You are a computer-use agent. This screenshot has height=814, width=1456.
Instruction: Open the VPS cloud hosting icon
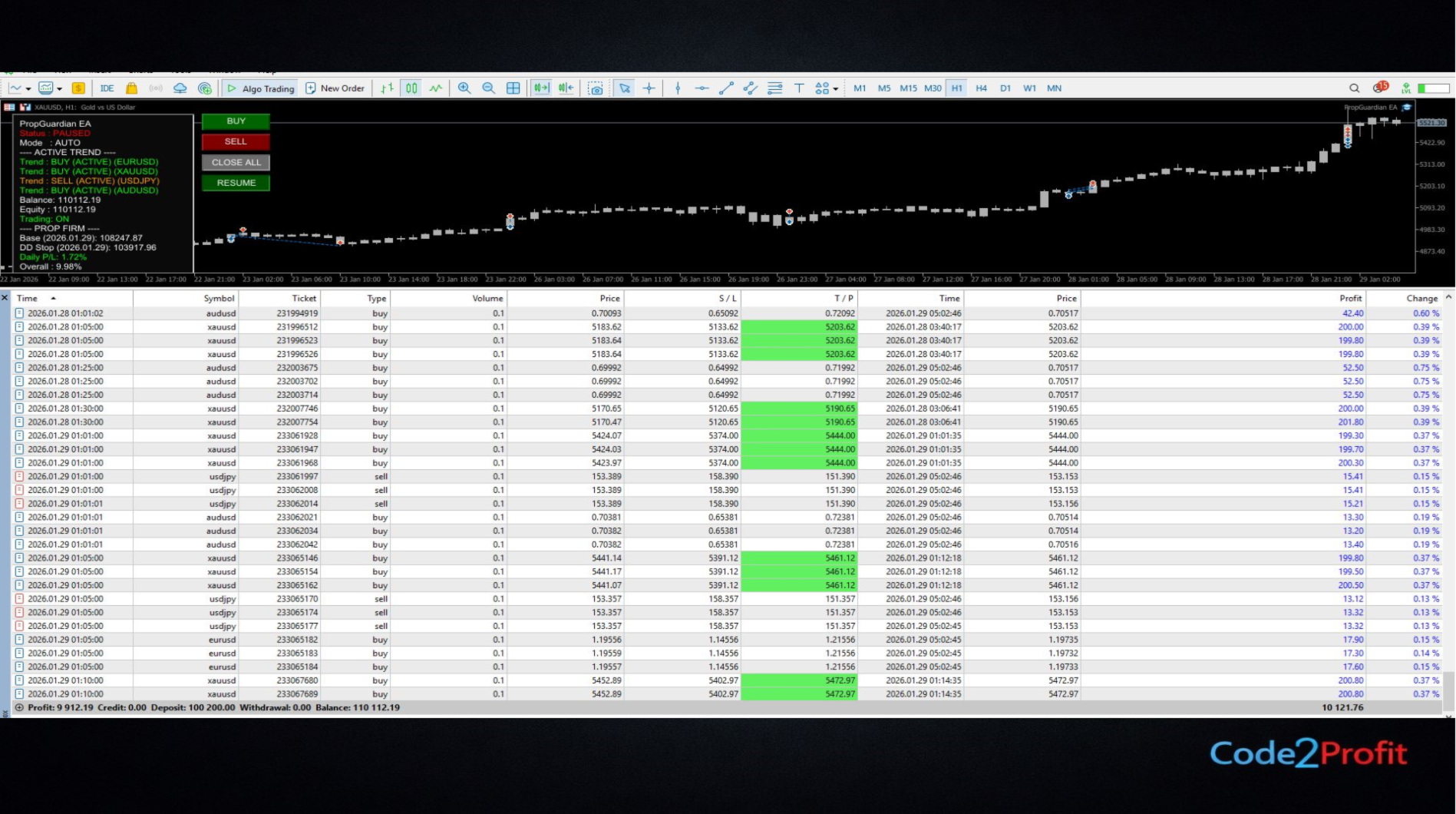click(180, 88)
